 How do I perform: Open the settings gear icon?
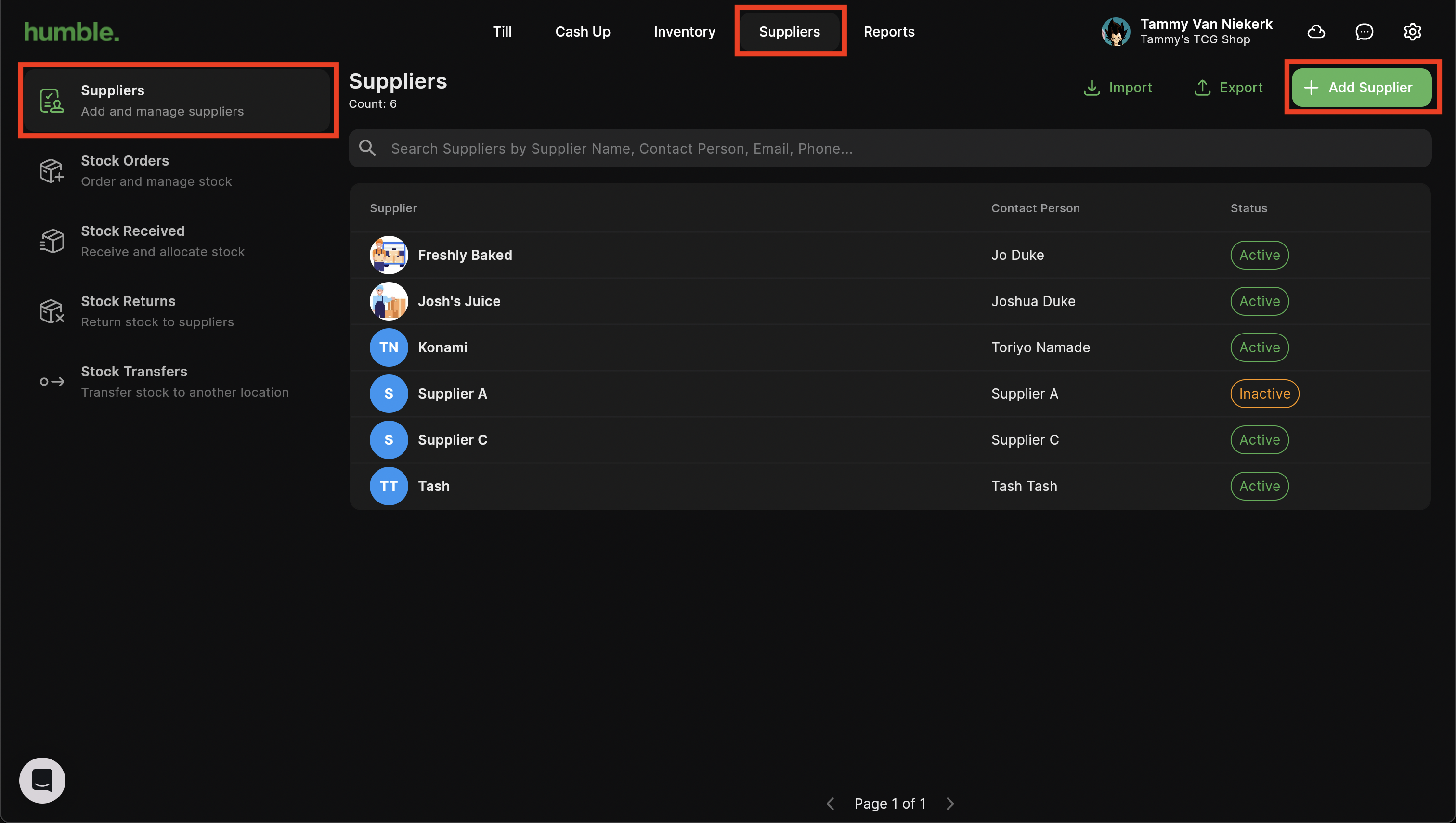(x=1412, y=32)
